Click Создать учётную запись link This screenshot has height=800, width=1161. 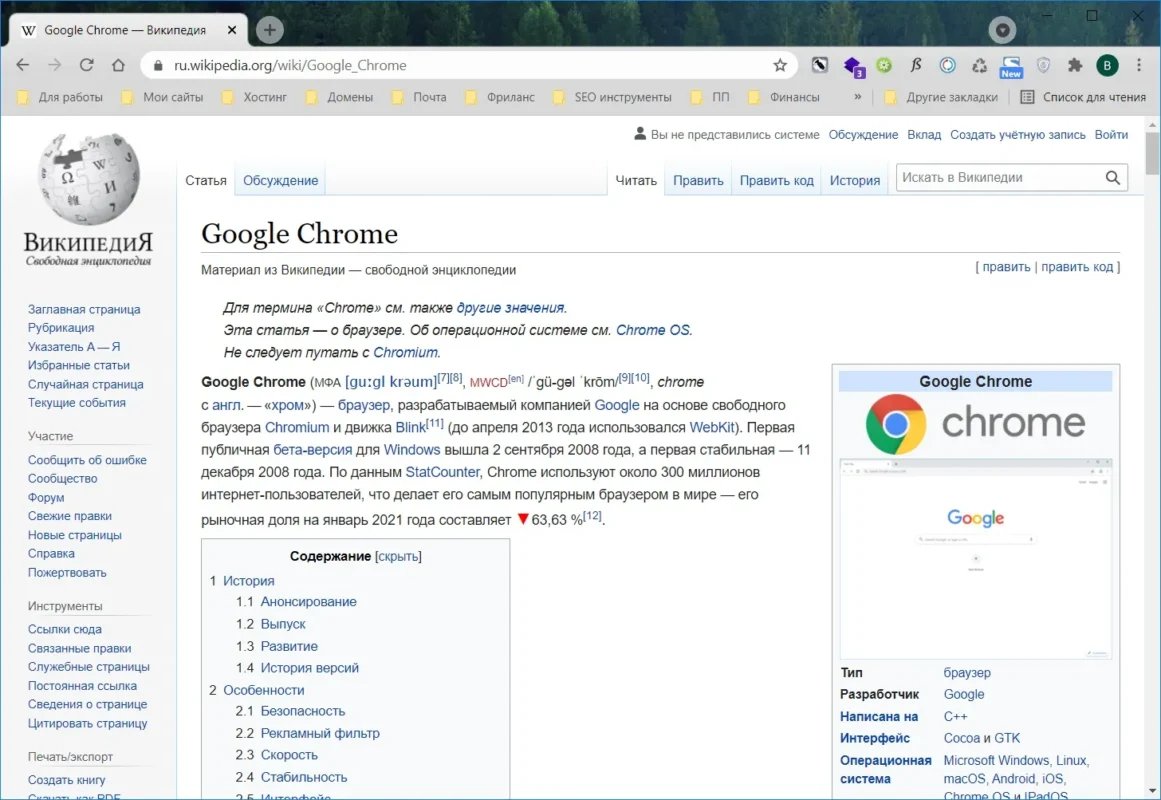[1017, 135]
